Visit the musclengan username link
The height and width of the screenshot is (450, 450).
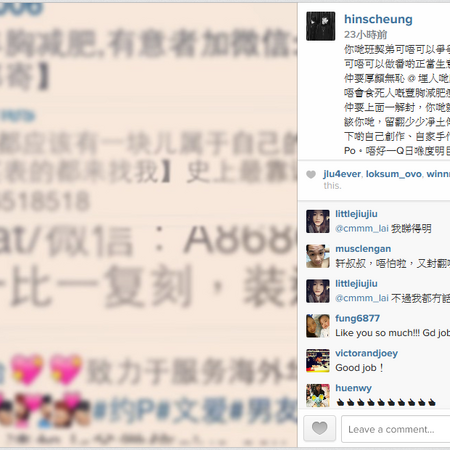363,249
